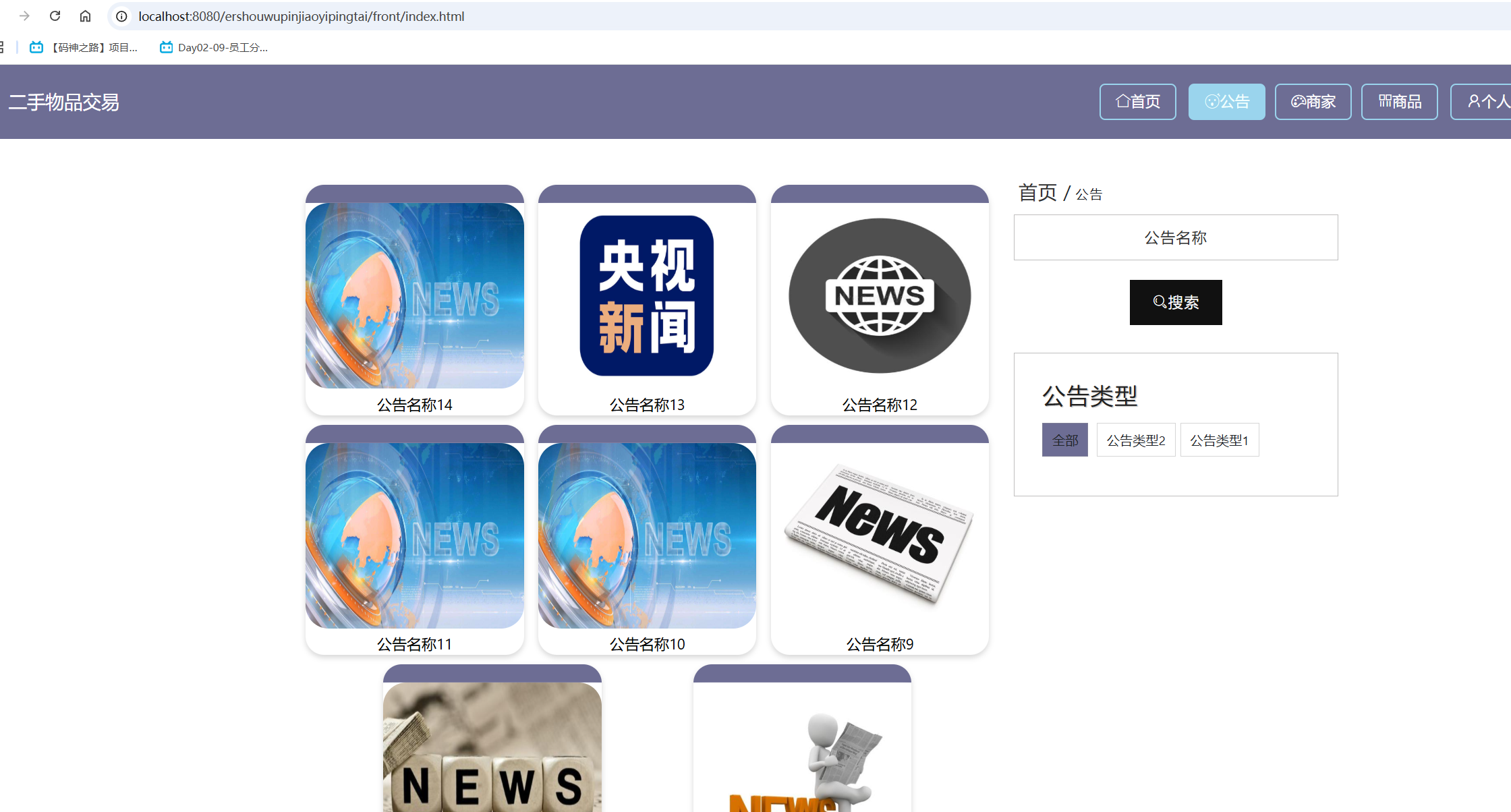Go forward with browser arrow
The image size is (1511, 812).
click(25, 16)
